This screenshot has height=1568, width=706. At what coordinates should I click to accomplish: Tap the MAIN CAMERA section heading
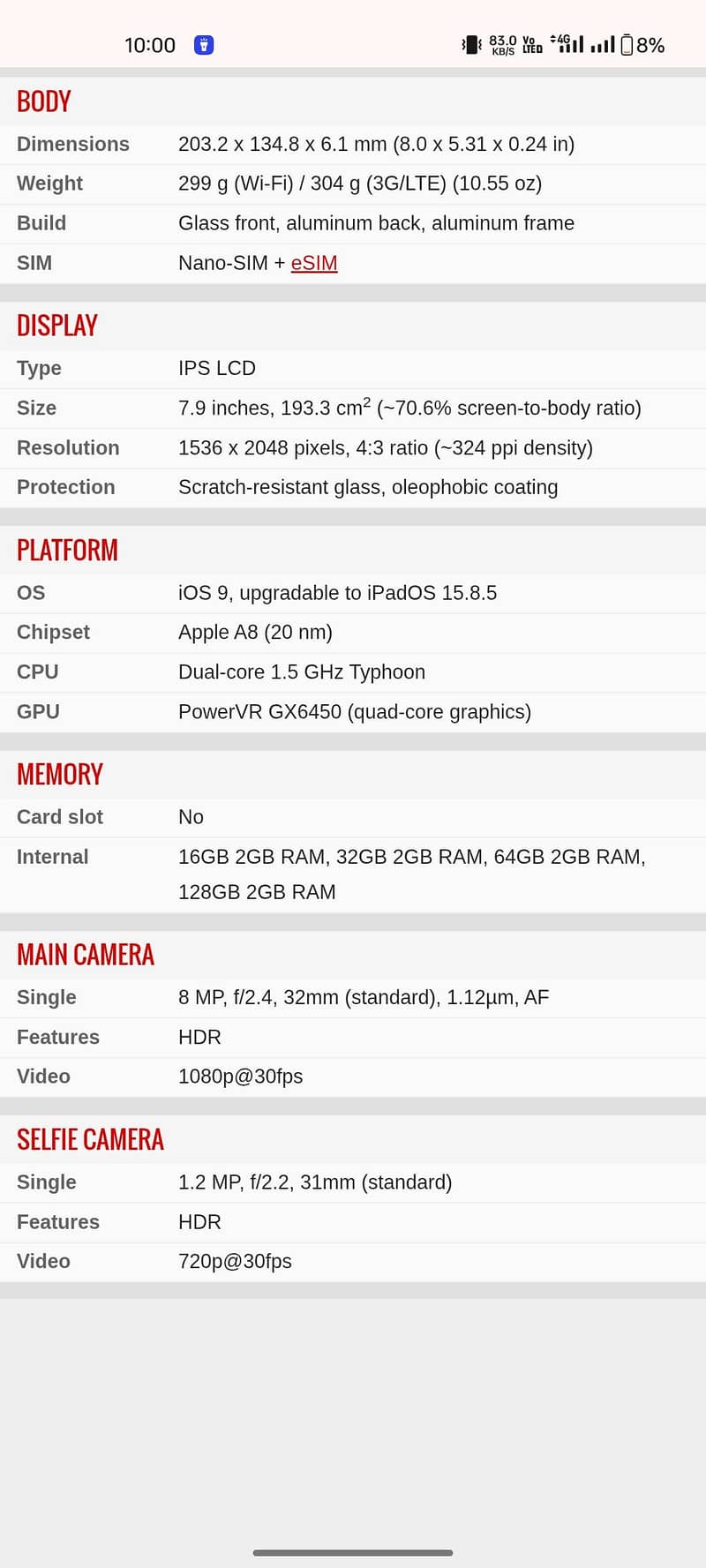click(86, 955)
